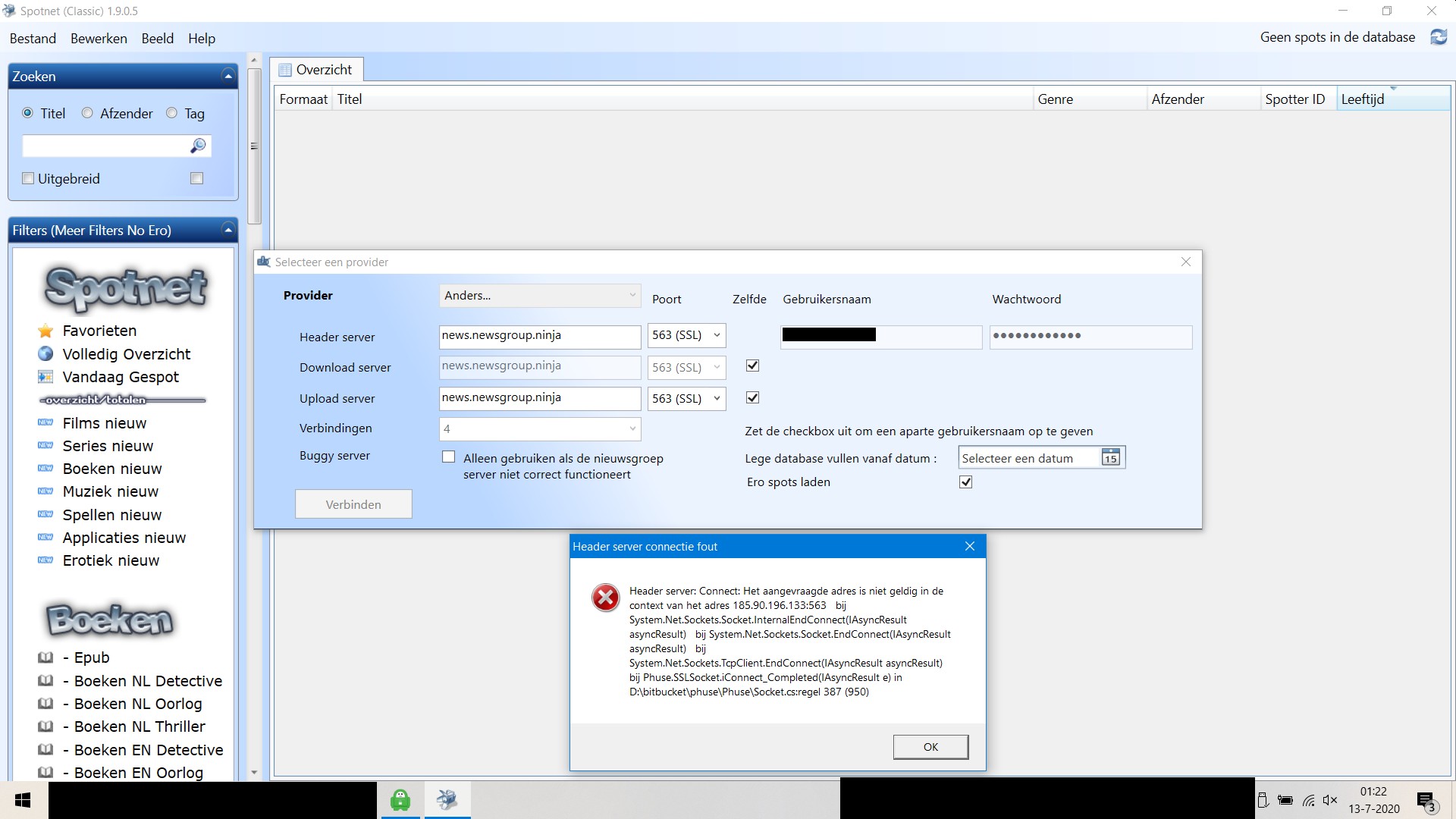Select the Tag search radio button
1456x819 pixels.
[171, 113]
